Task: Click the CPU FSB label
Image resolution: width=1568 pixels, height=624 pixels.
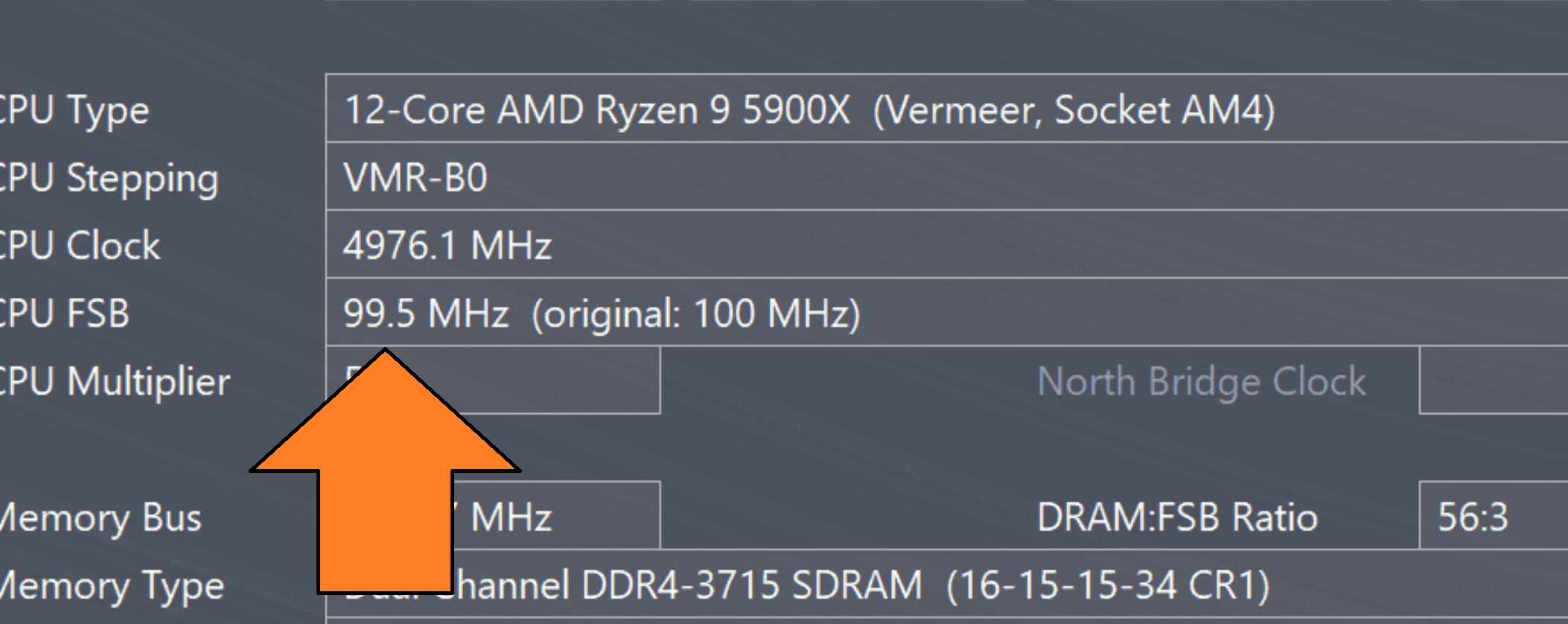Action: (64, 313)
